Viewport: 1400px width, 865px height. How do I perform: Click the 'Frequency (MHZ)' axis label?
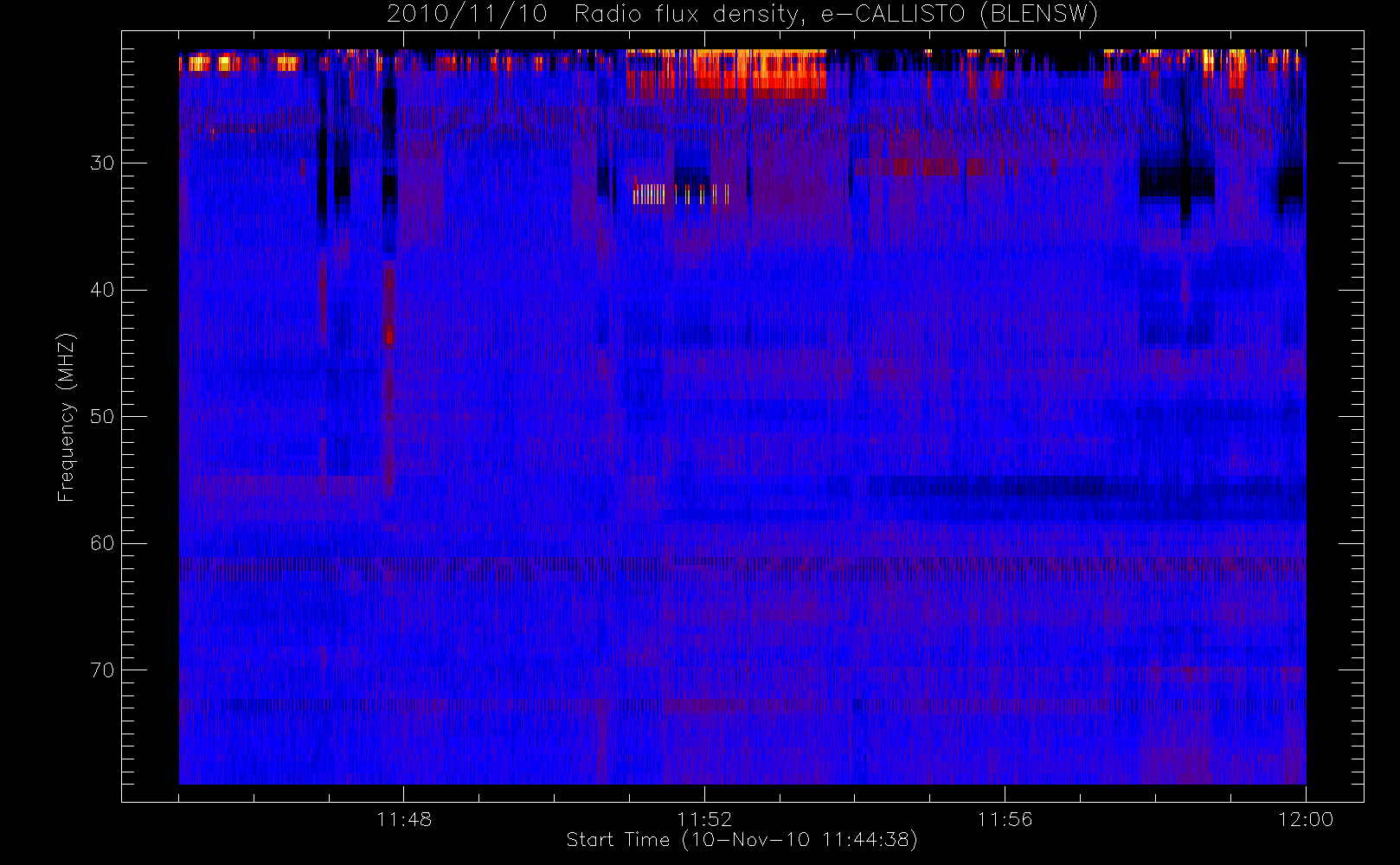pyautogui.click(x=67, y=417)
